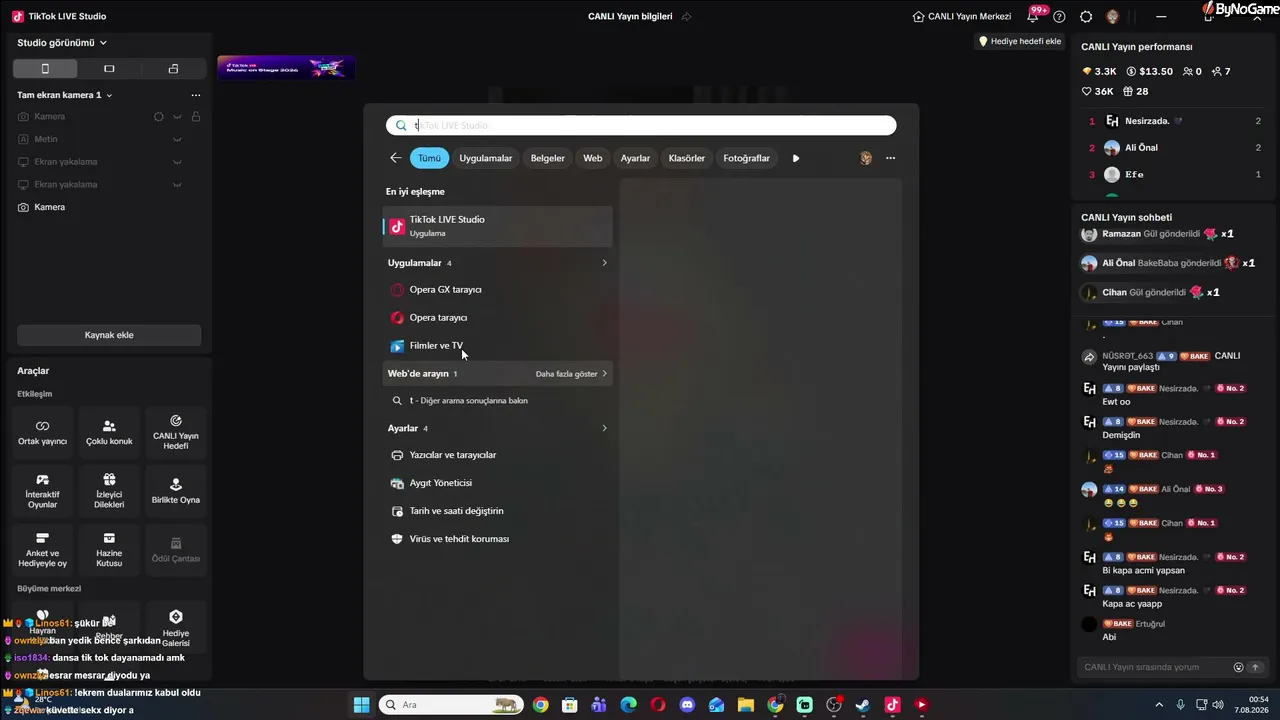Open the notifications bell with 99+ badge
The image size is (1280, 720).
pos(1033,16)
